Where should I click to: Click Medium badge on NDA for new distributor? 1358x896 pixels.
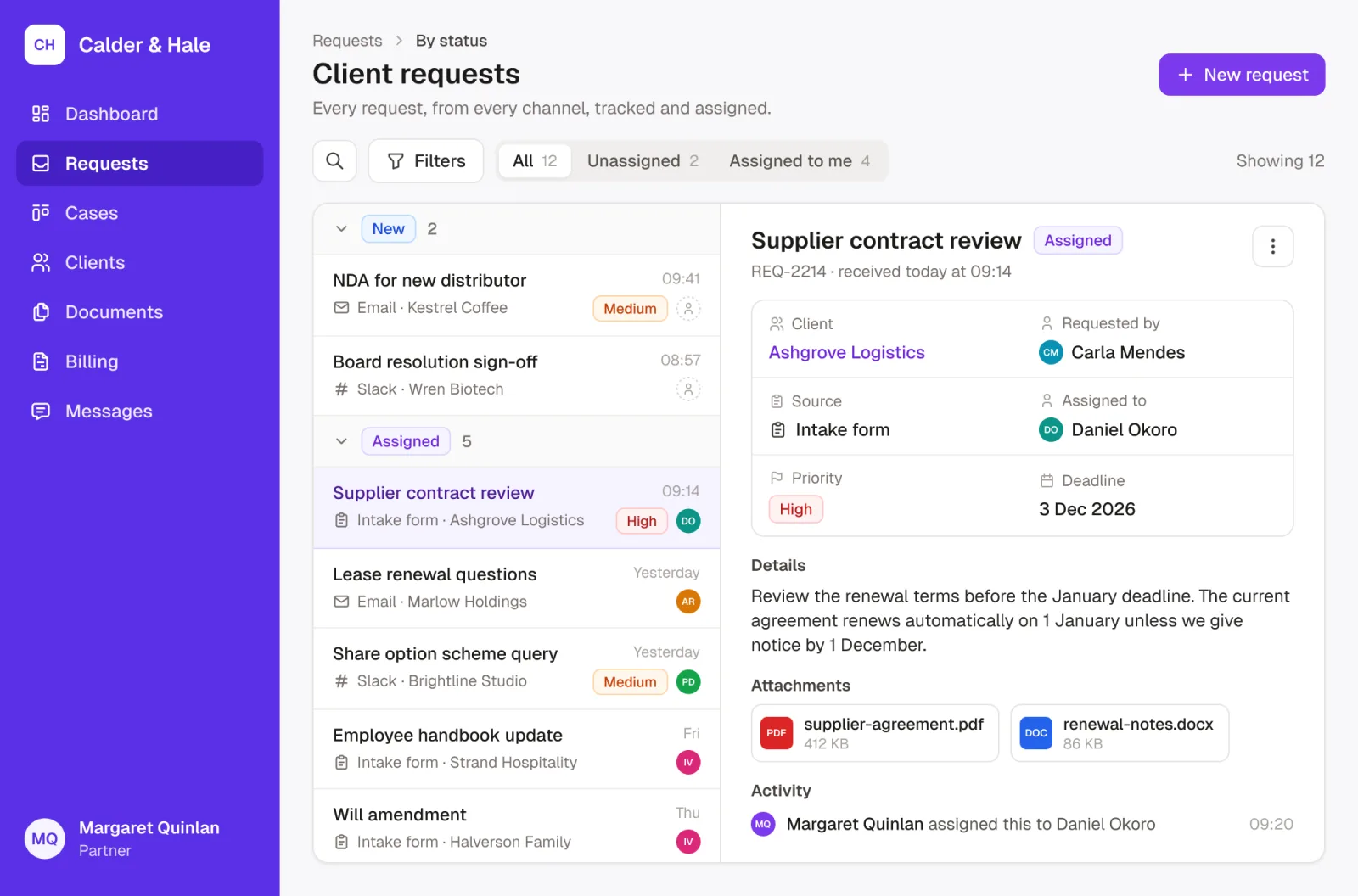pos(630,309)
